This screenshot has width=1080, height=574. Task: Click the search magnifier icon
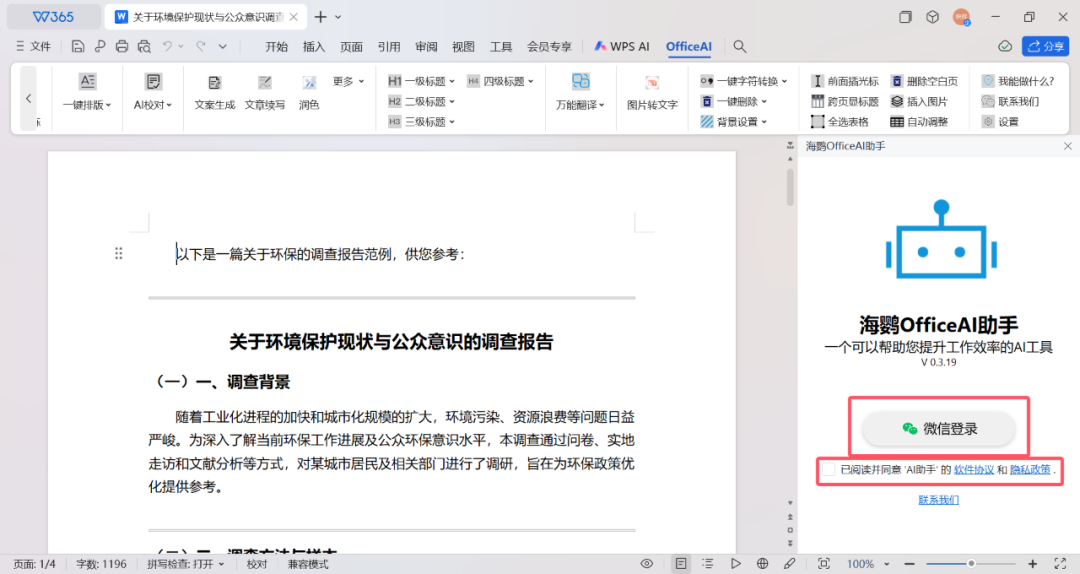coord(740,46)
